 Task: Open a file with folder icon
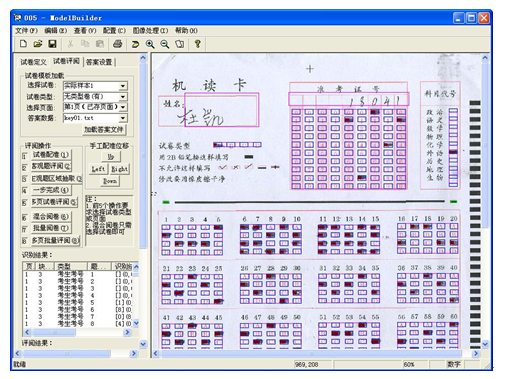click(38, 44)
